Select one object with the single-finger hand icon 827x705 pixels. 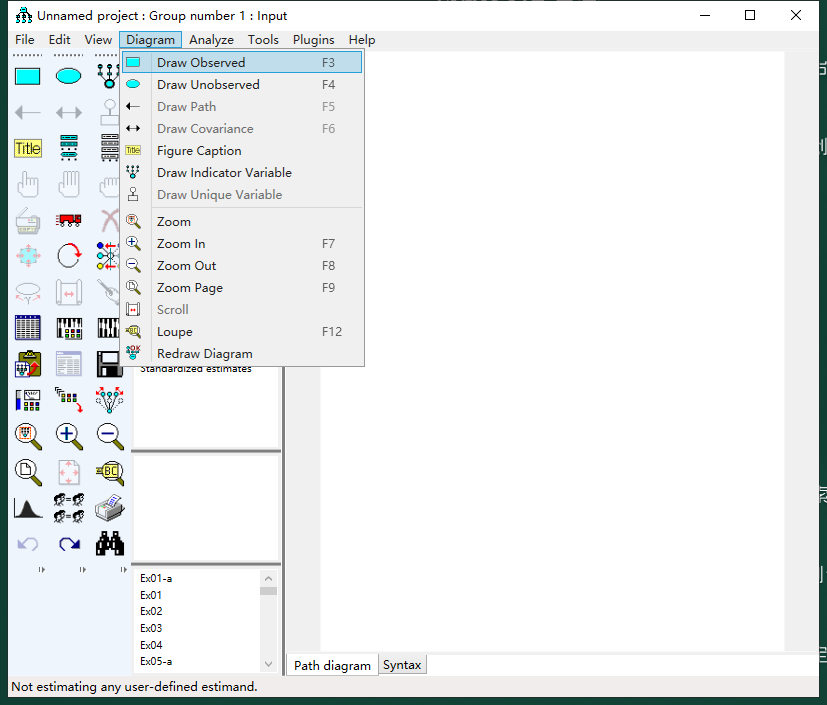(27, 184)
